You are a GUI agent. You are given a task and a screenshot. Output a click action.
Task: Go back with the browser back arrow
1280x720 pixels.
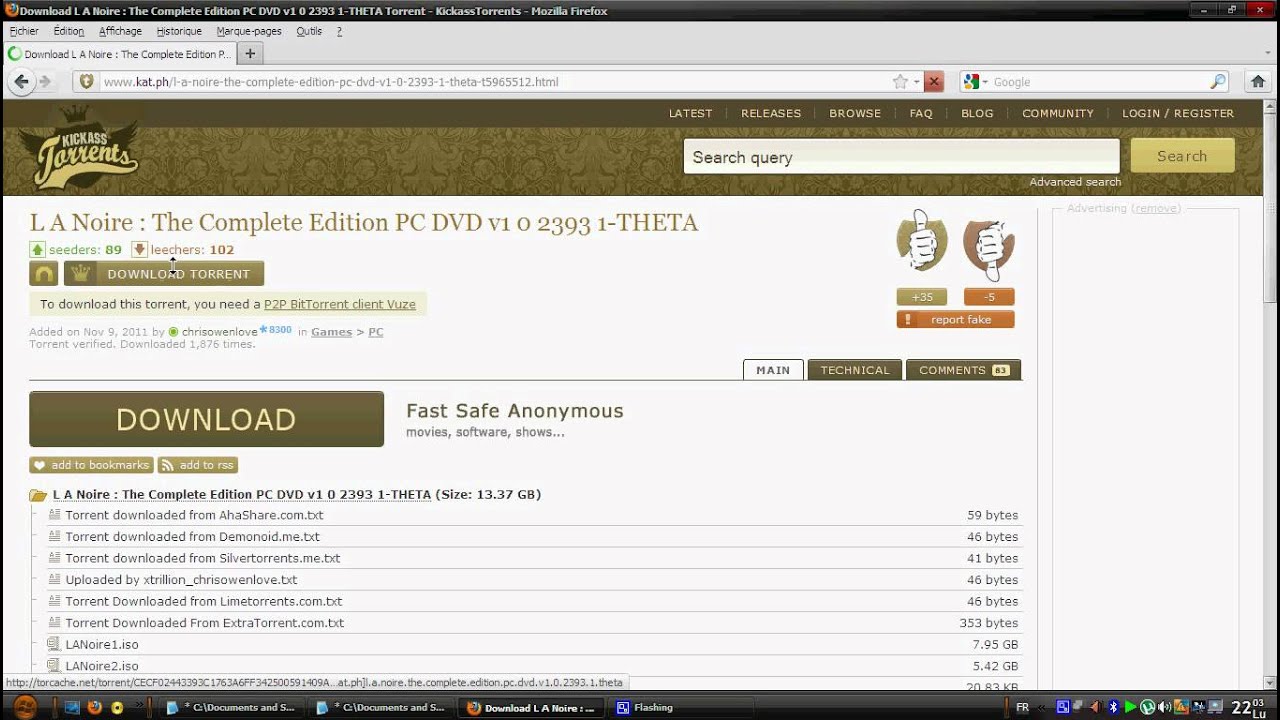tap(22, 82)
